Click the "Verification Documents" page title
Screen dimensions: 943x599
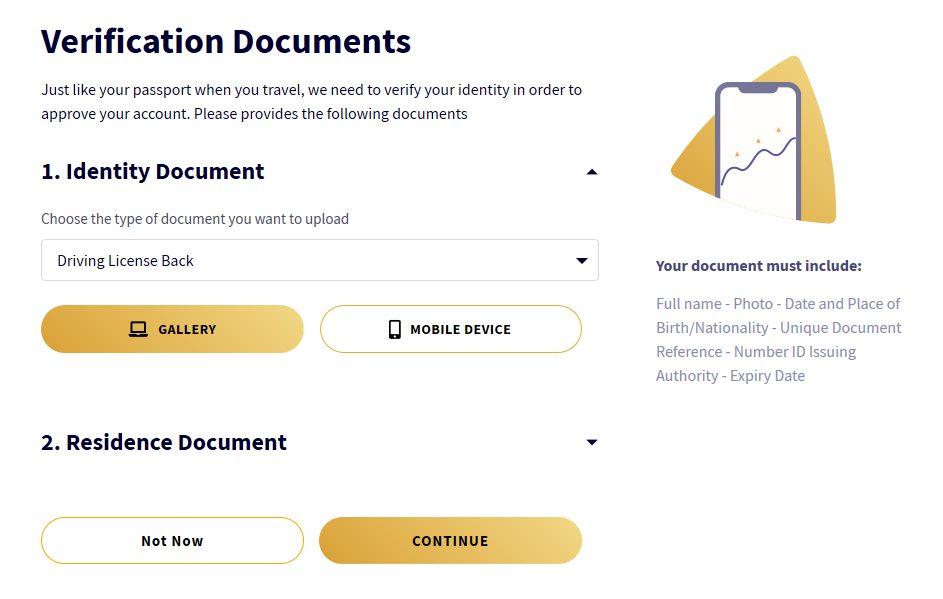pyautogui.click(x=226, y=42)
